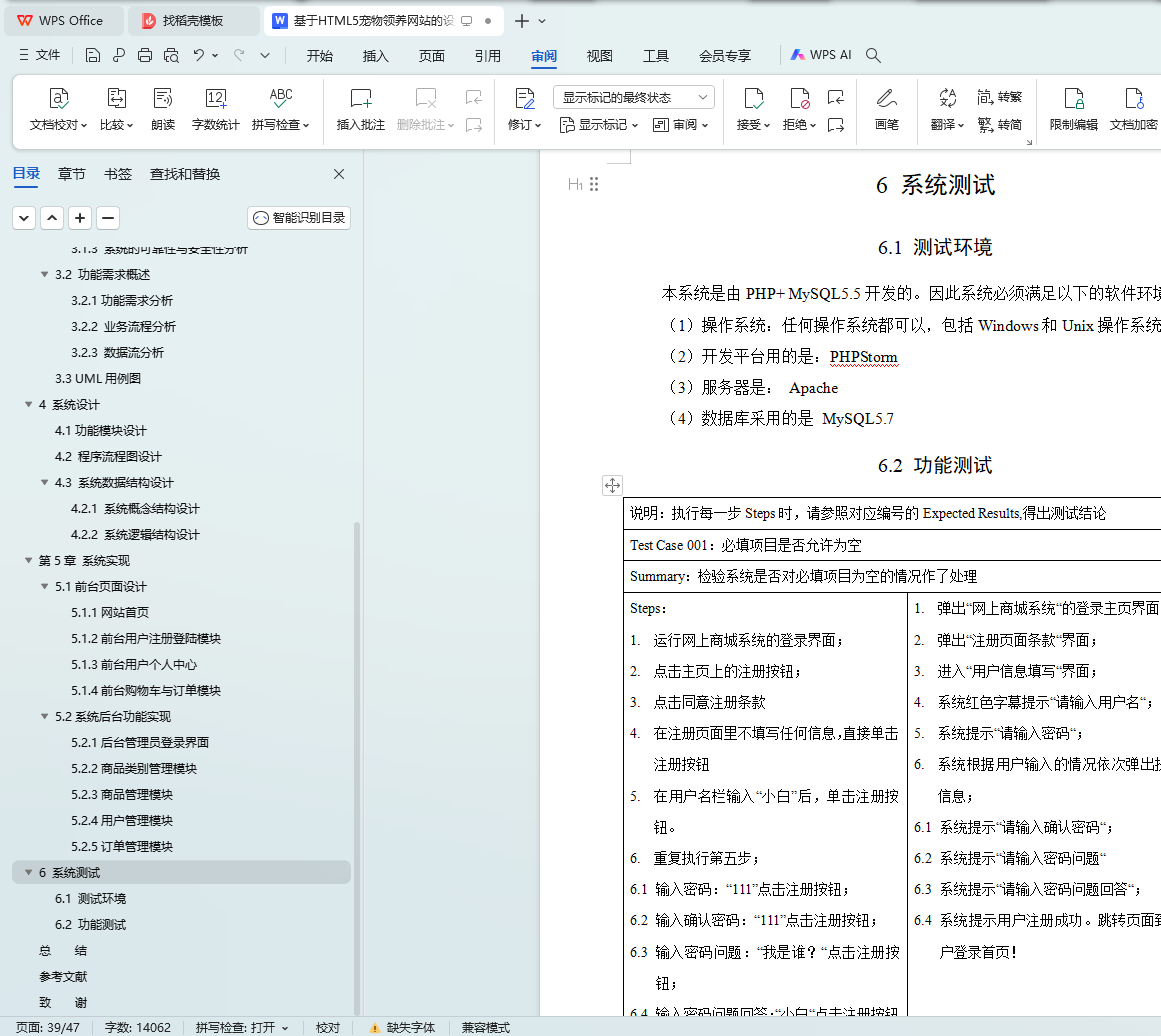The image size is (1161, 1036).
Task: Click the outline collapse up arrow button
Action: point(52,218)
